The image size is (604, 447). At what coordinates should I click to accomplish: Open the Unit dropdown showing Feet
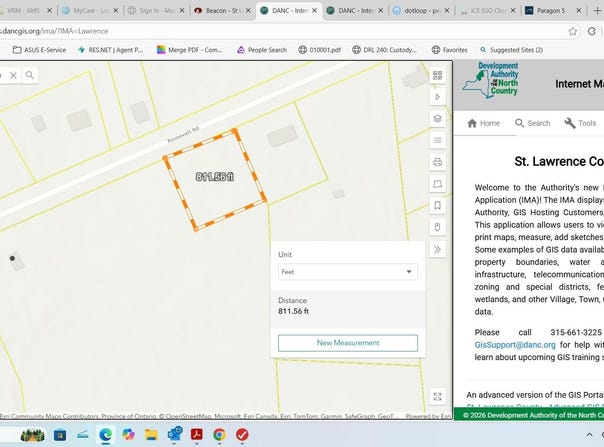click(347, 272)
